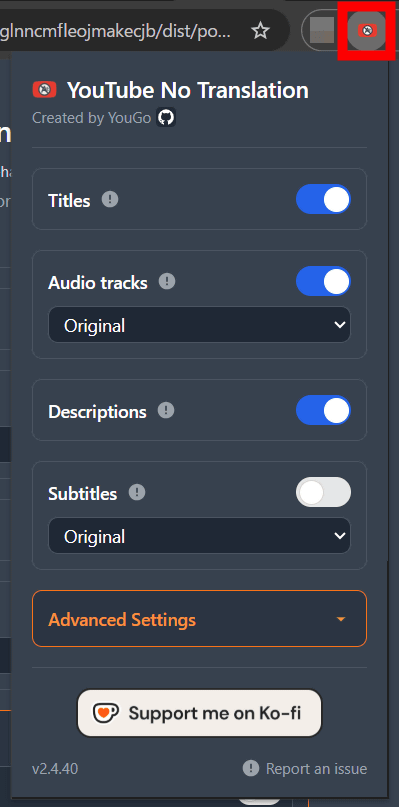Turn off the Audio tracks switch

point(323,281)
